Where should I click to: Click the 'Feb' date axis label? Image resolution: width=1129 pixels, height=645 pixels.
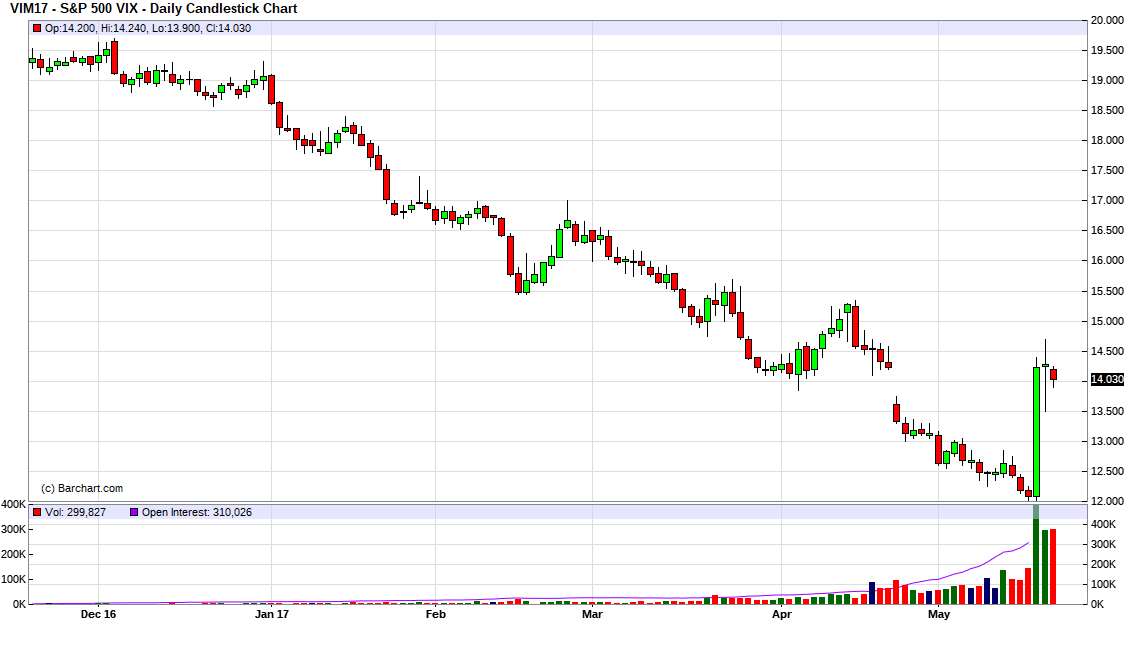click(436, 614)
